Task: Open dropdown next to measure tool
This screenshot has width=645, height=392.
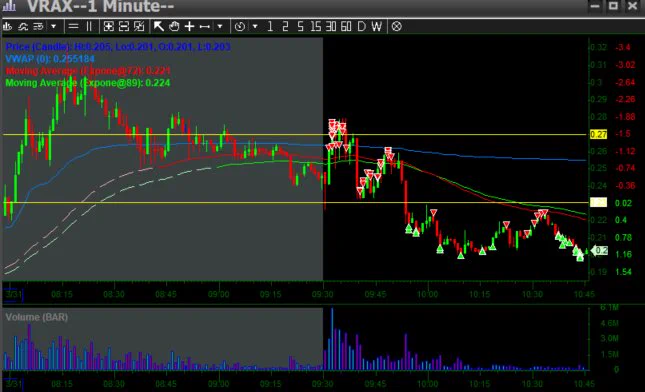Action: click(220, 27)
